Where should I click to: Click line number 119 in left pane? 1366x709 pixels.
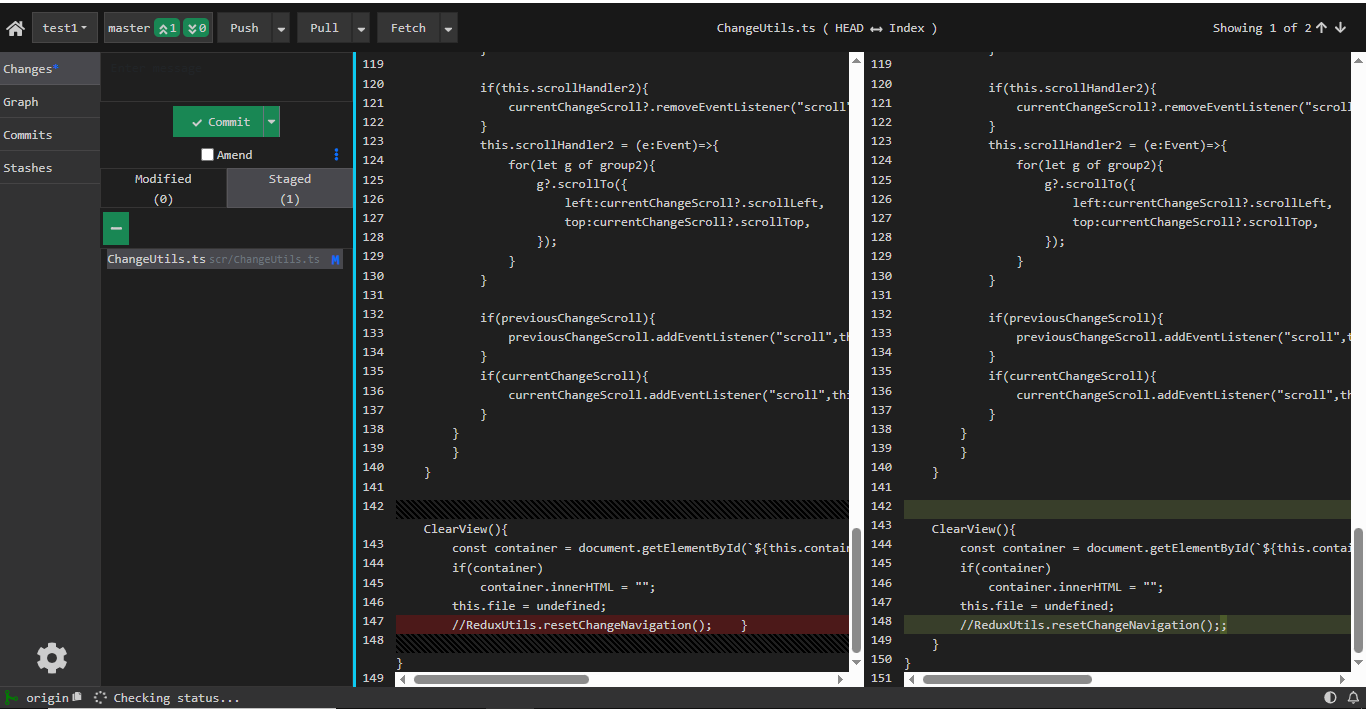[373, 64]
